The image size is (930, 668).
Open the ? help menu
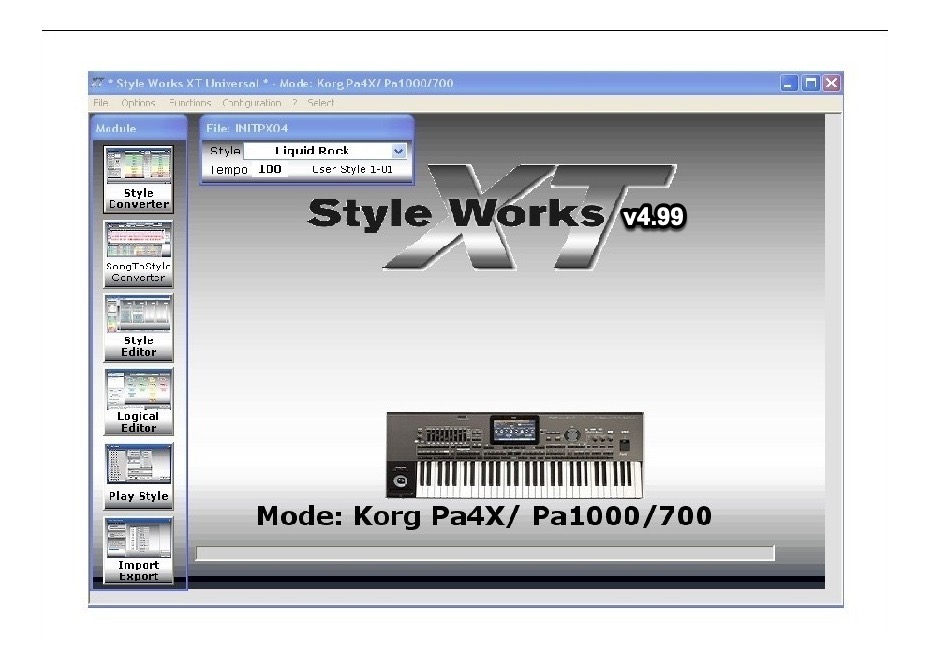(x=293, y=103)
